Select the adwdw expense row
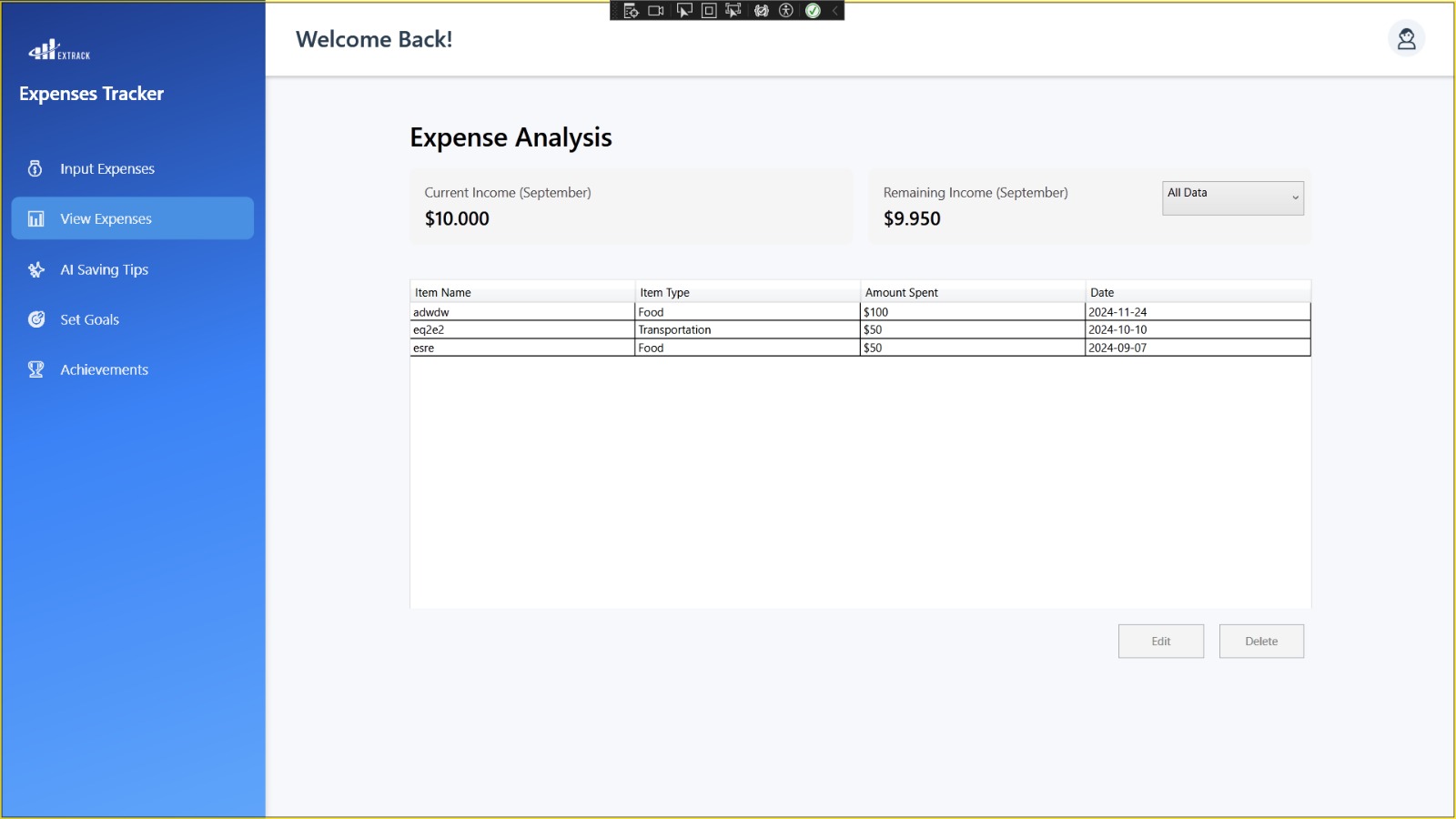Viewport: 1456px width, 819px height. [521, 312]
